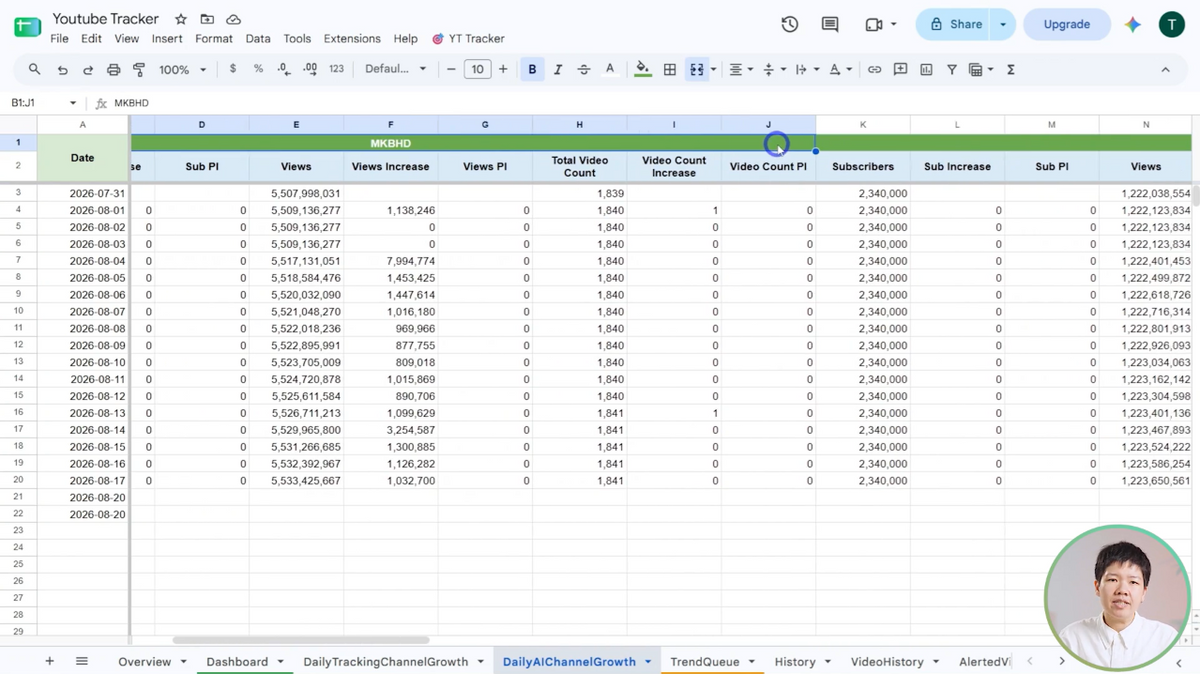The width and height of the screenshot is (1200, 674).
Task: View cloud document status
Action: click(x=233, y=19)
